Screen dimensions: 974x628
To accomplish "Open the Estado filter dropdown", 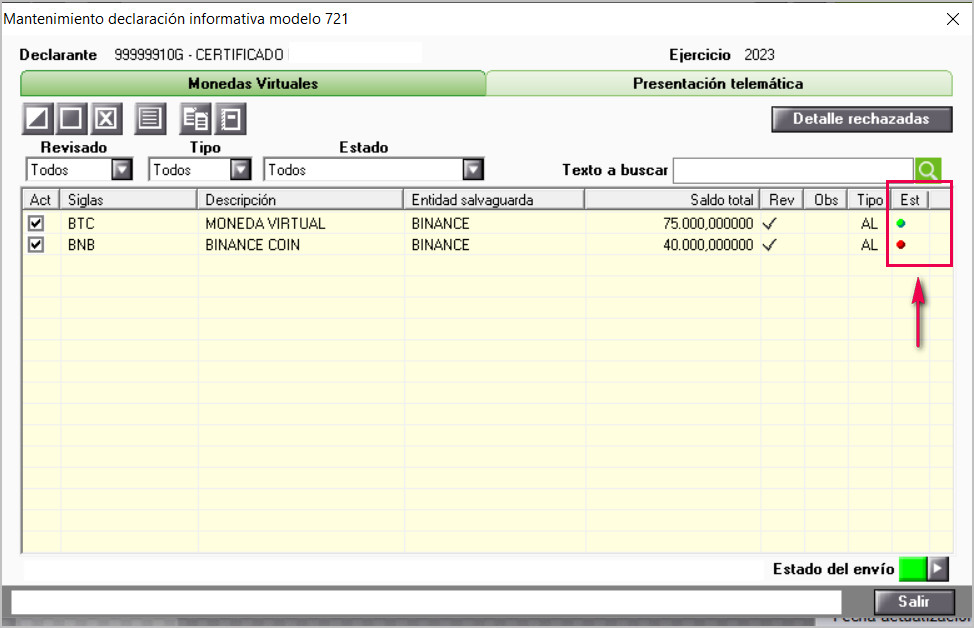I will [x=473, y=170].
